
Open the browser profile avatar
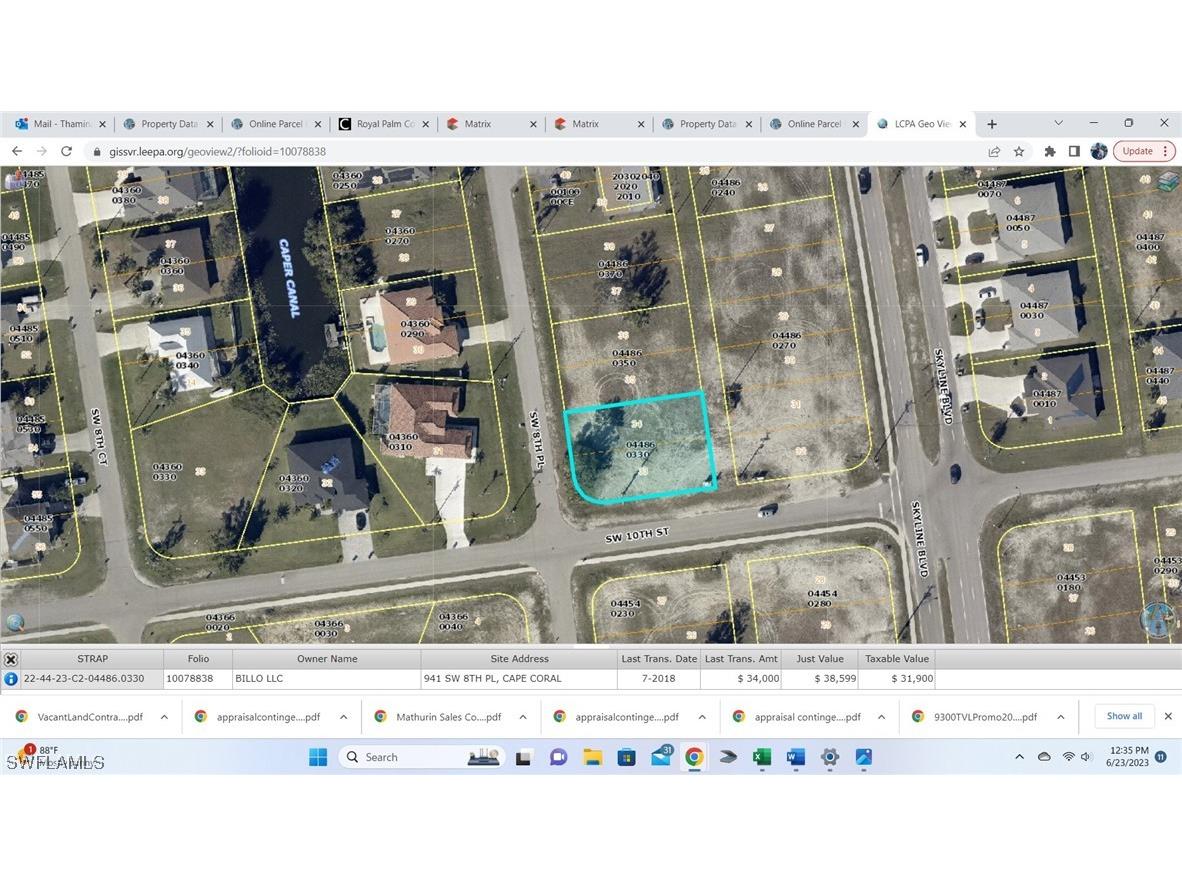pyautogui.click(x=1099, y=151)
